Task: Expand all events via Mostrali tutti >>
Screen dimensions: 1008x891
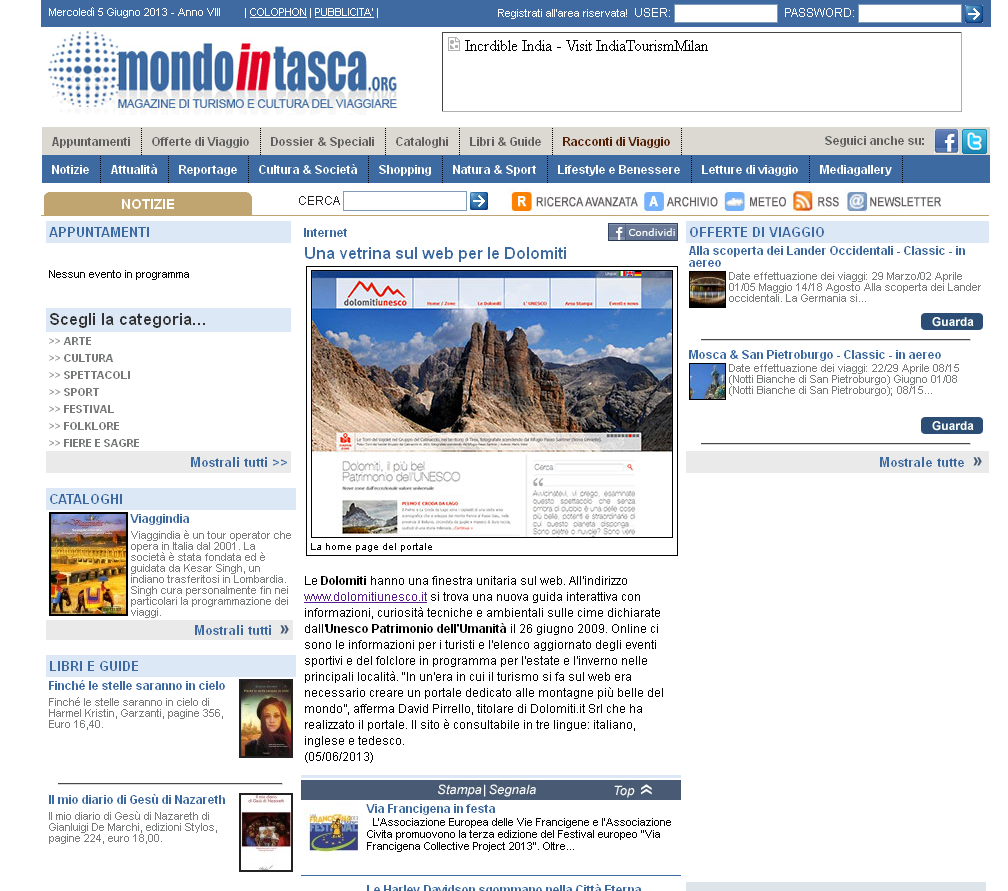Action: coord(238,462)
